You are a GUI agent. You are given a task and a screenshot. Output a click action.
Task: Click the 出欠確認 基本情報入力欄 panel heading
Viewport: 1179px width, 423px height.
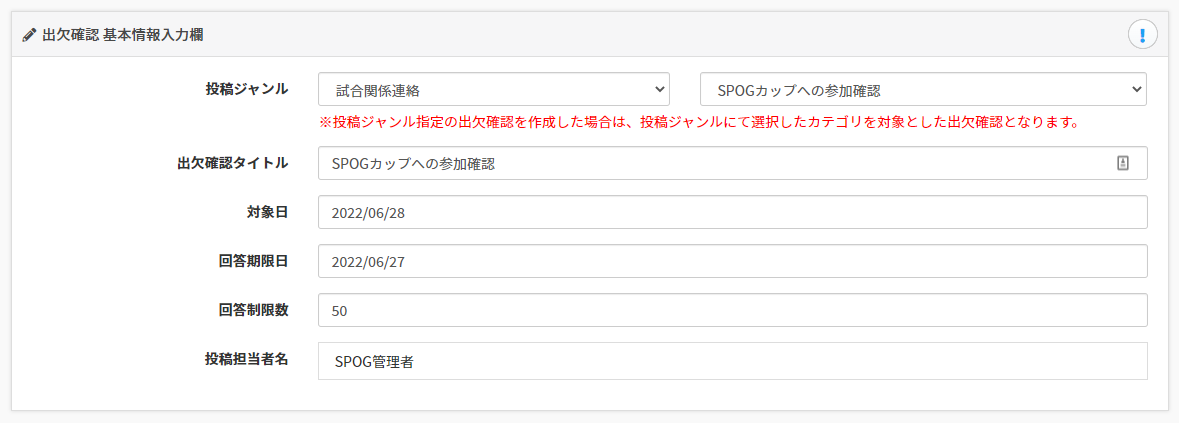point(123,35)
